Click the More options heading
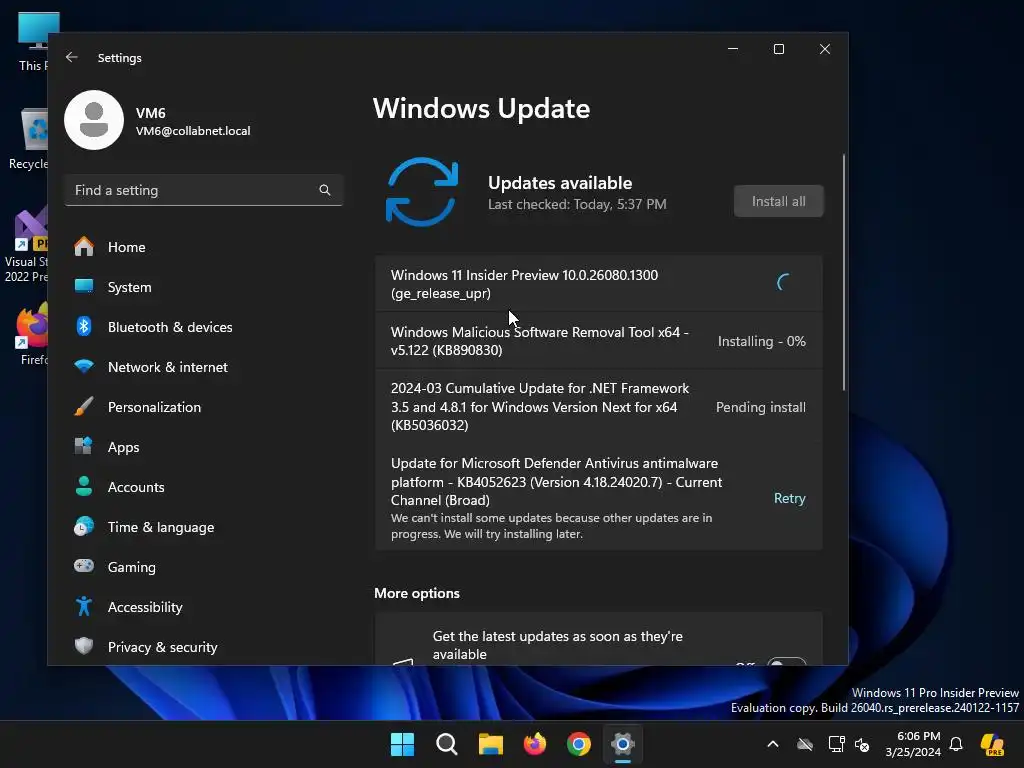Image resolution: width=1024 pixels, height=768 pixels. coord(417,593)
